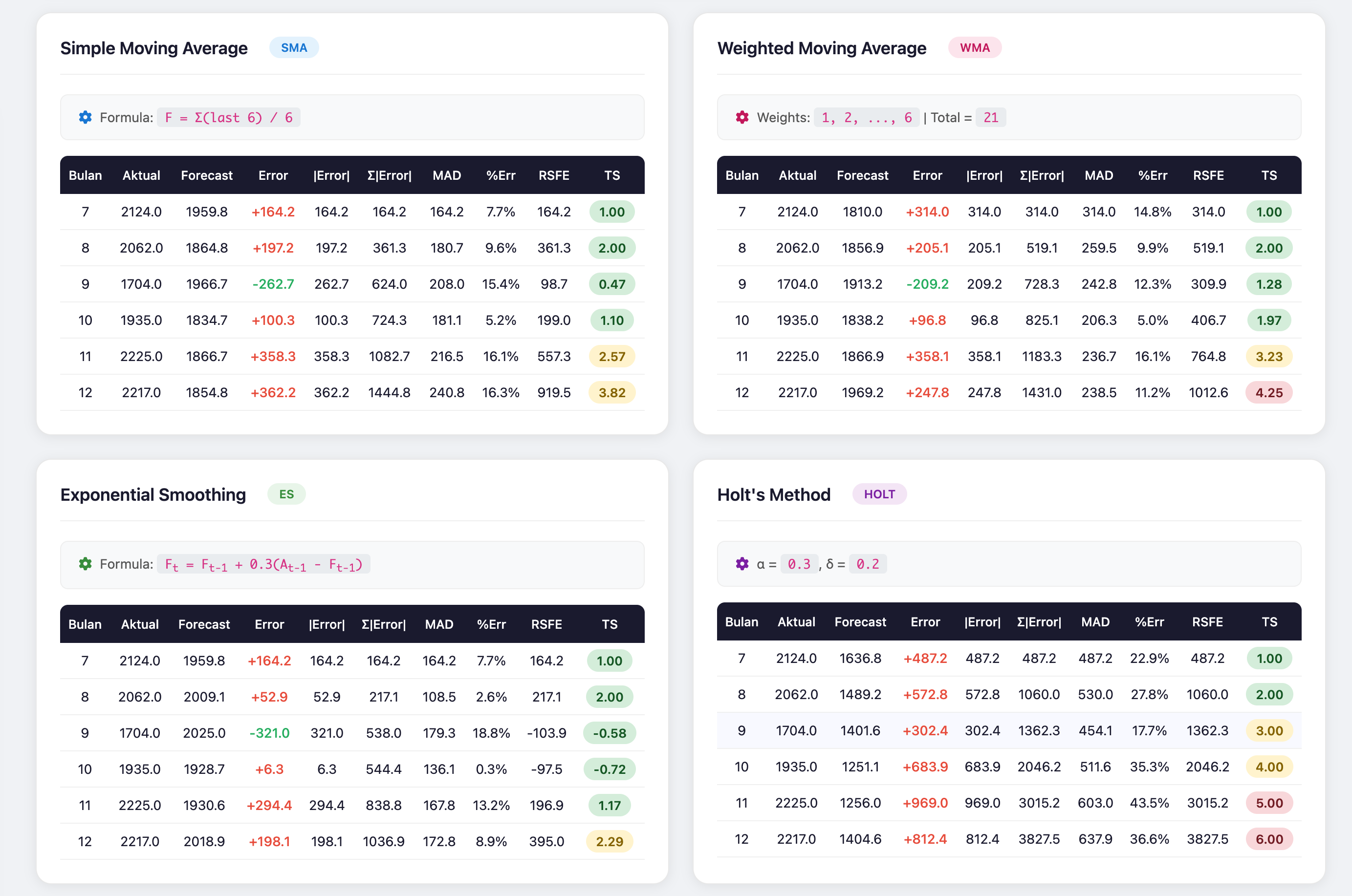This screenshot has width=1352, height=896.
Task: Click the ES badge icon
Action: point(286,494)
